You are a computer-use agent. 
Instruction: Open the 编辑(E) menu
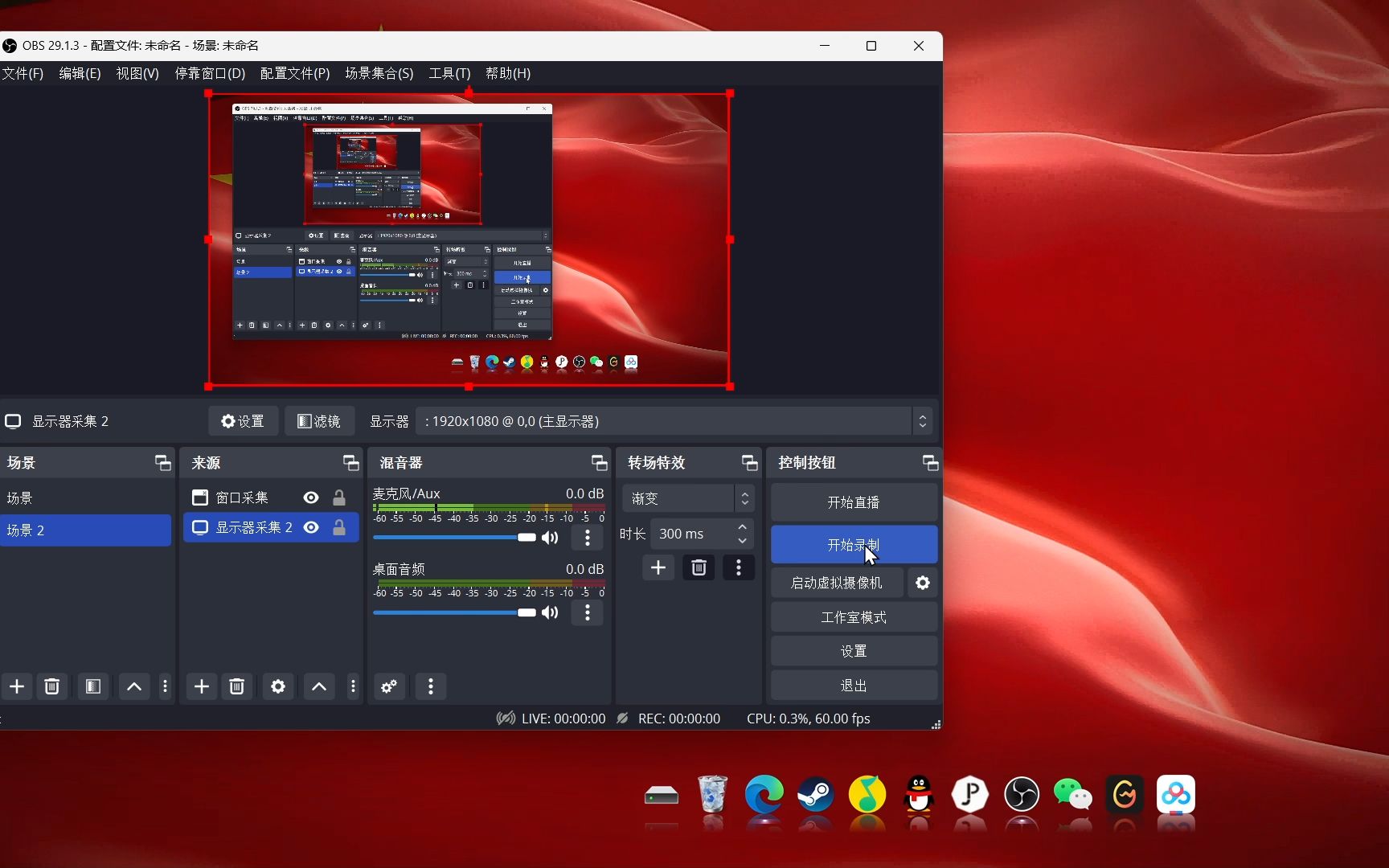(x=80, y=73)
